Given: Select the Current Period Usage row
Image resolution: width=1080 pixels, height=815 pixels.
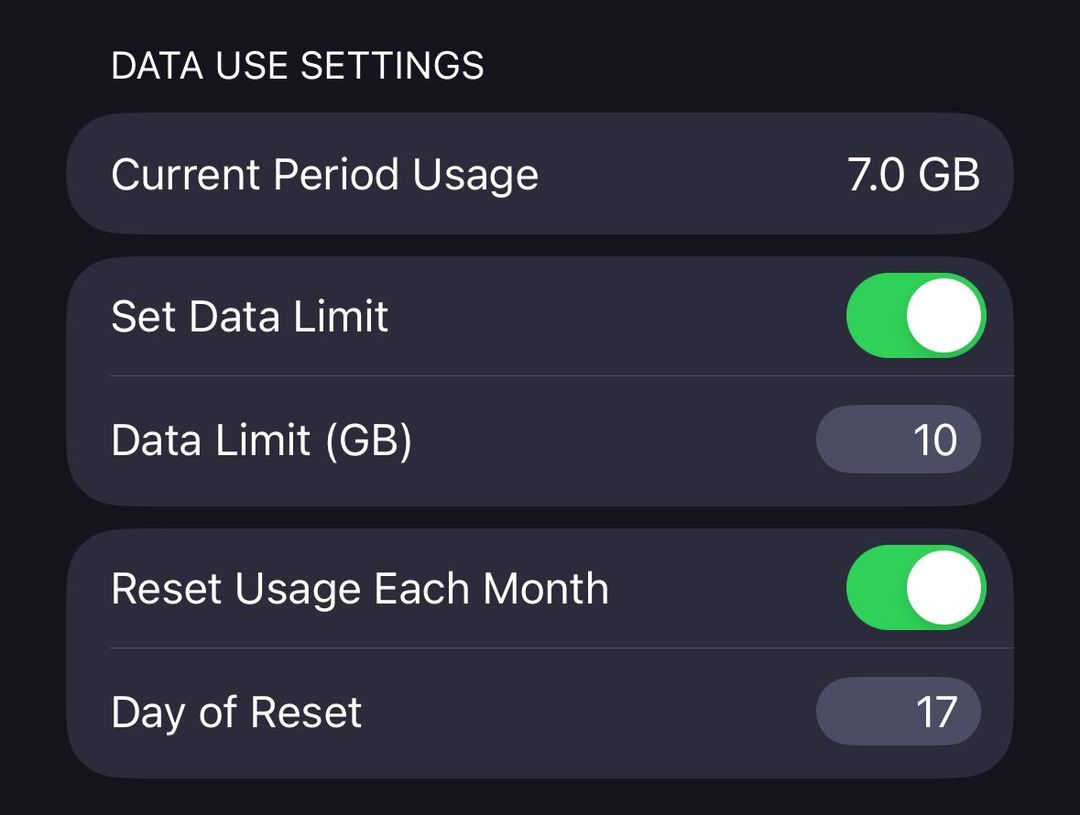Looking at the screenshot, I should click(540, 174).
